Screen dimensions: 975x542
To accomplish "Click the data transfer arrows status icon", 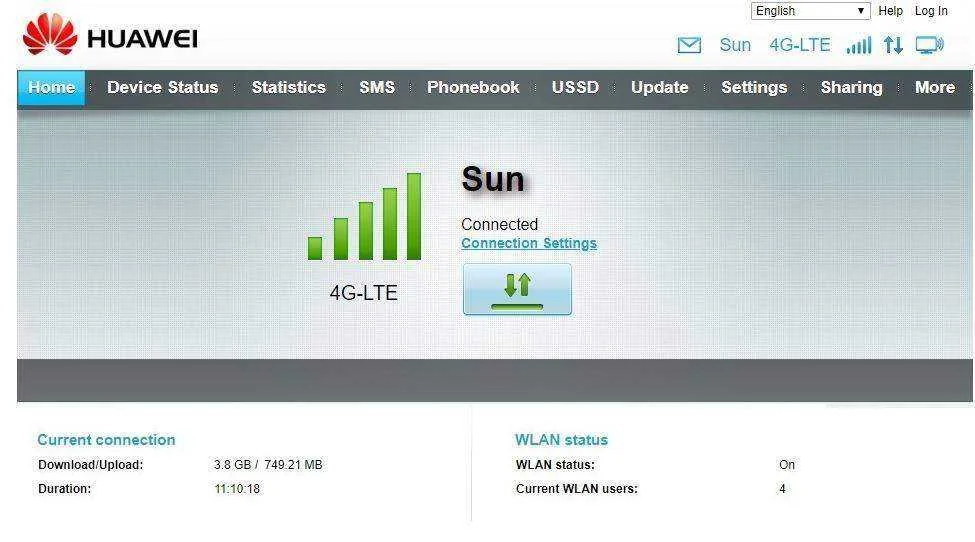I will 894,45.
